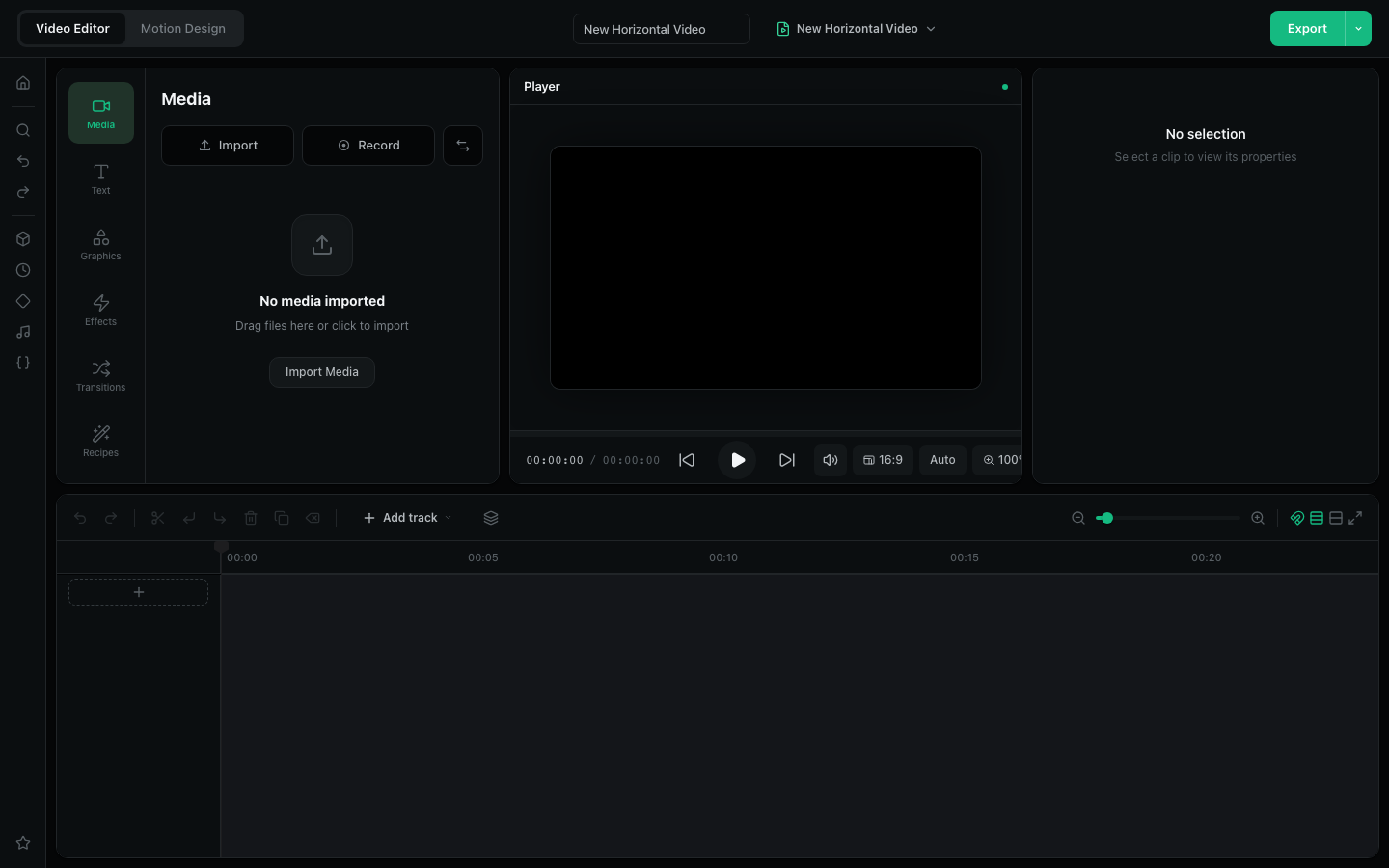Open the music note audio icon

tap(23, 332)
